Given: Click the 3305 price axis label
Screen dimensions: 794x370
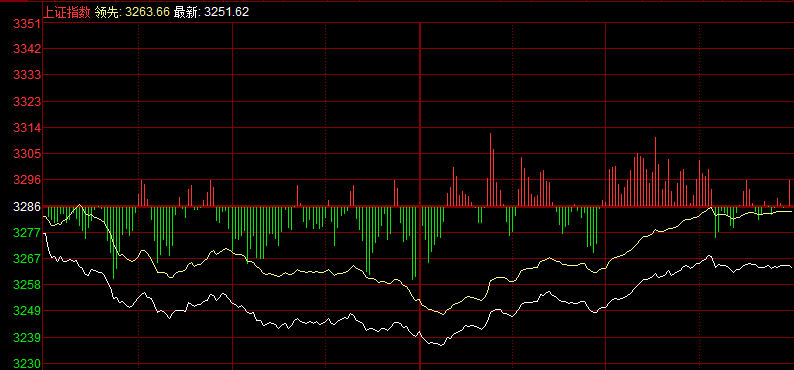Looking at the screenshot, I should (28, 153).
